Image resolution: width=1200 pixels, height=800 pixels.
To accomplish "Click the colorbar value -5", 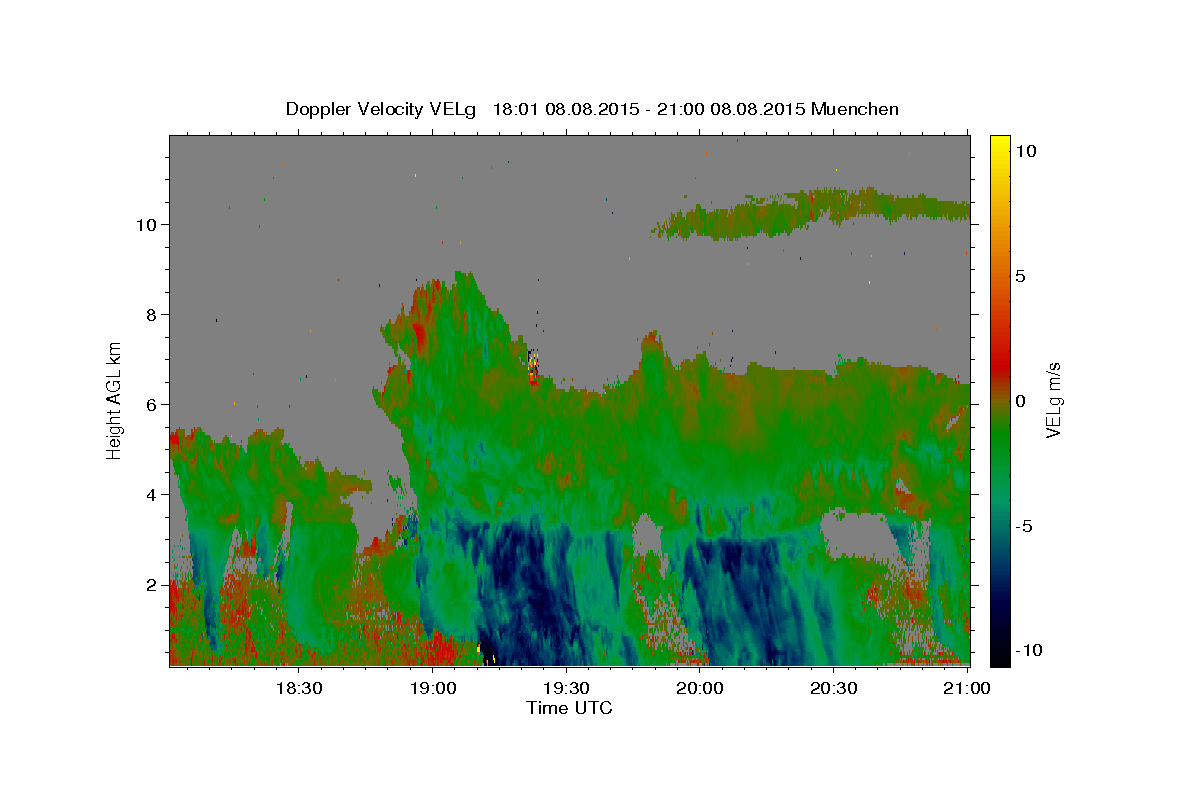I will pos(1025,526).
